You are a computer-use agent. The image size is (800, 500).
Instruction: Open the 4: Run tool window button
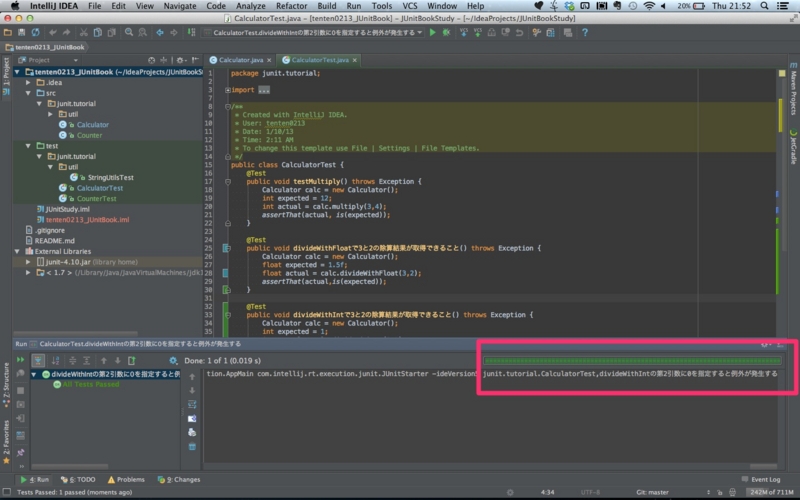click(34, 480)
